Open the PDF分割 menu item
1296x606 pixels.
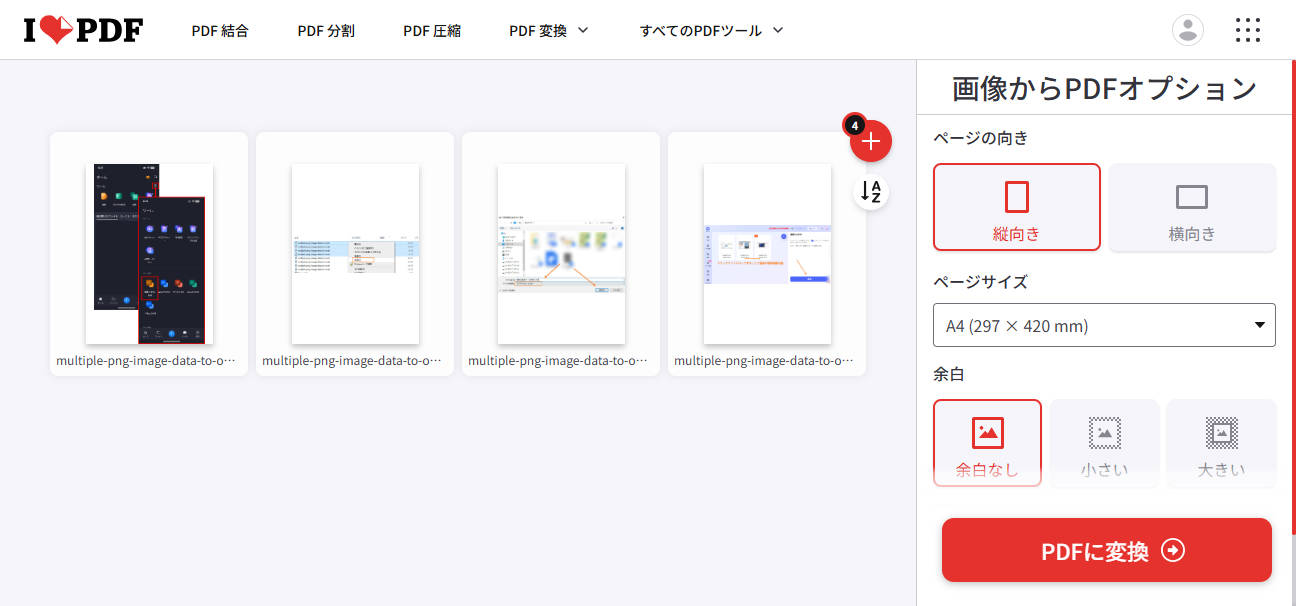tap(325, 30)
